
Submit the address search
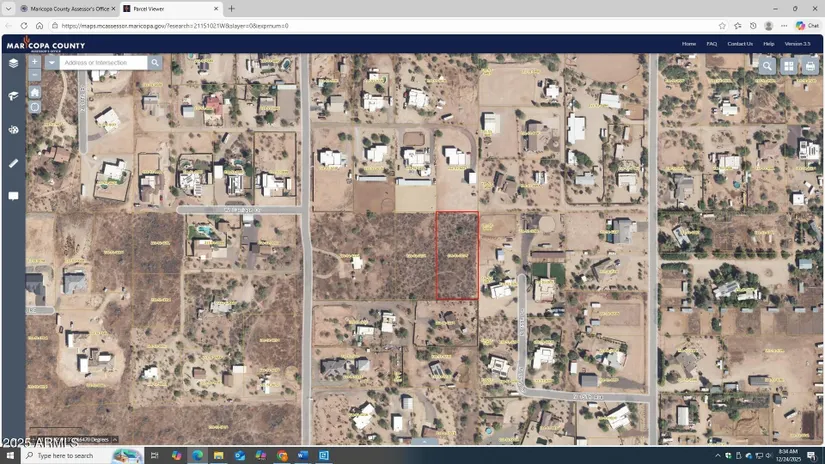pos(155,63)
